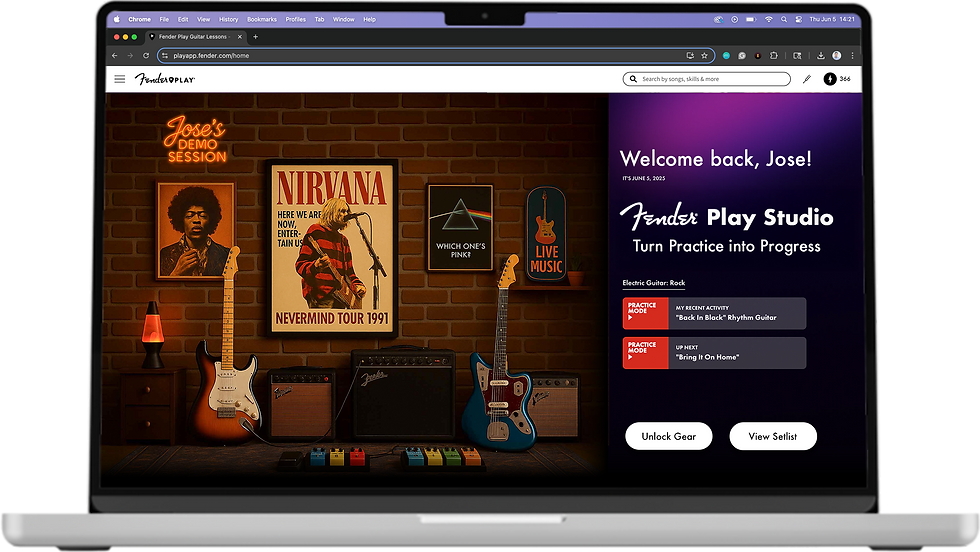Open the Edit menu

coord(183,19)
